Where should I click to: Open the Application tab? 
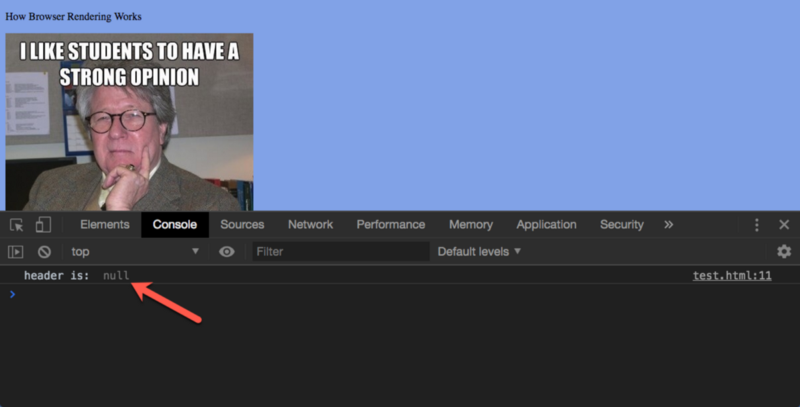pyautogui.click(x=546, y=225)
